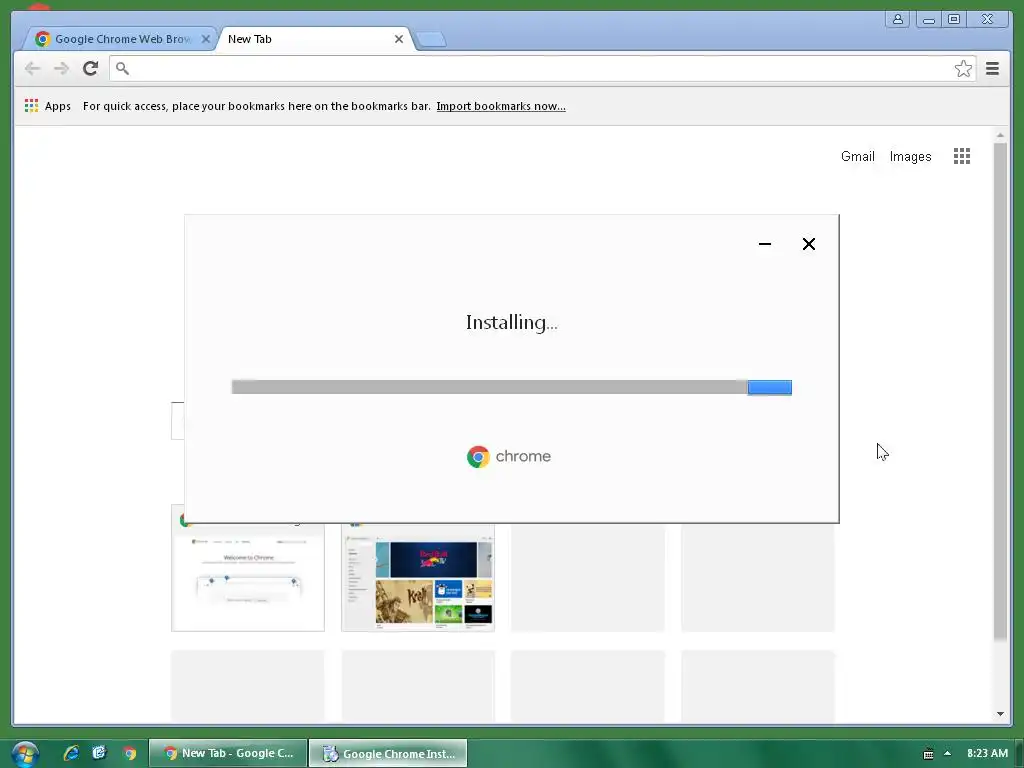The width and height of the screenshot is (1024, 768).
Task: Click the taskbar clock showing 8:23 AM
Action: coord(987,753)
